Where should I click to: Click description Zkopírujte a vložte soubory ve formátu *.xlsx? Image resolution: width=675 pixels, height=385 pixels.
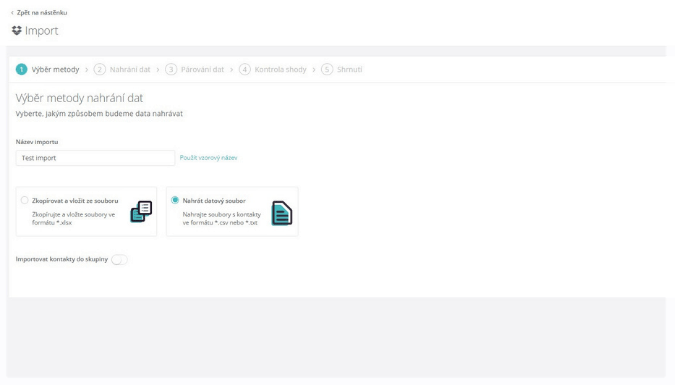[x=74, y=218]
